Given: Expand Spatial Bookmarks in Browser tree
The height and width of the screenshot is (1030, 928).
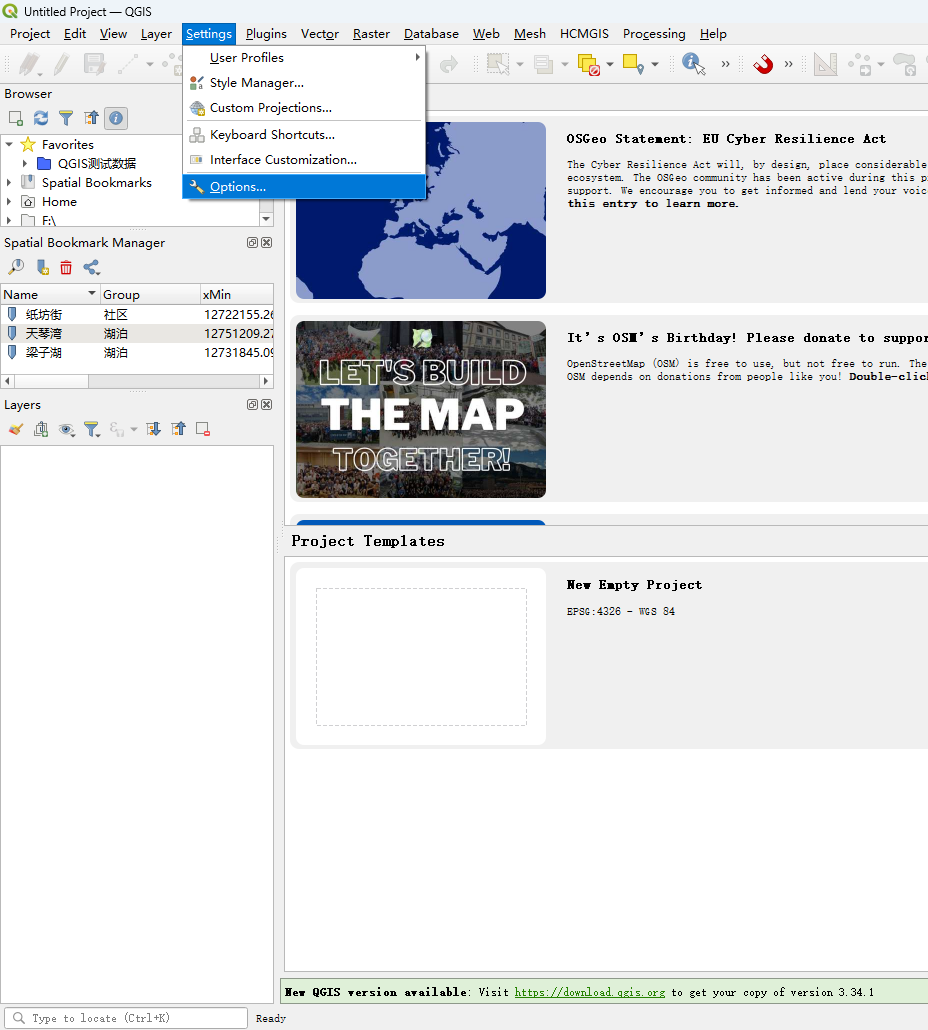Looking at the screenshot, I should click(x=9, y=182).
